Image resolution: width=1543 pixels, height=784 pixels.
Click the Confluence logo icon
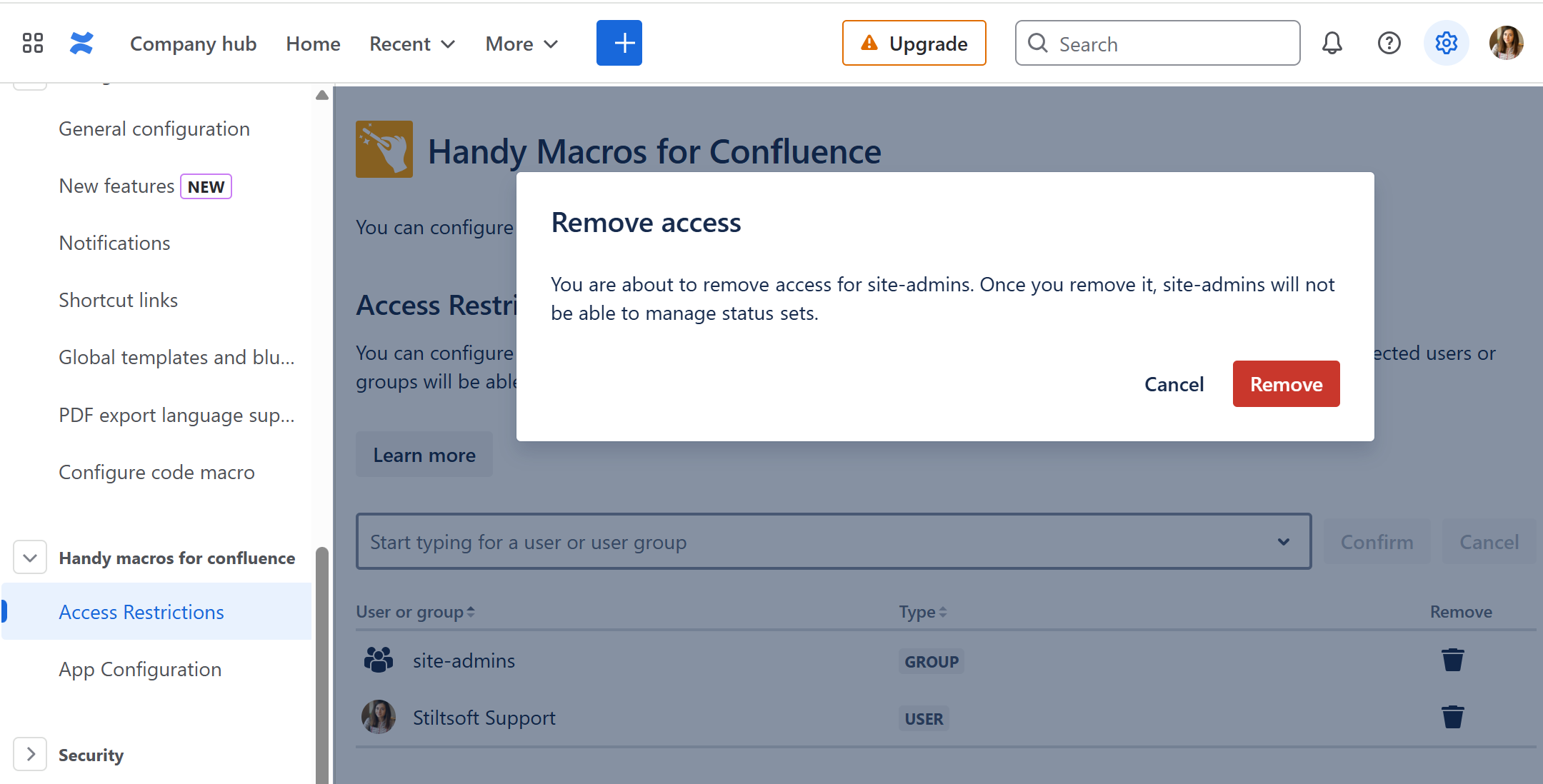click(x=81, y=44)
